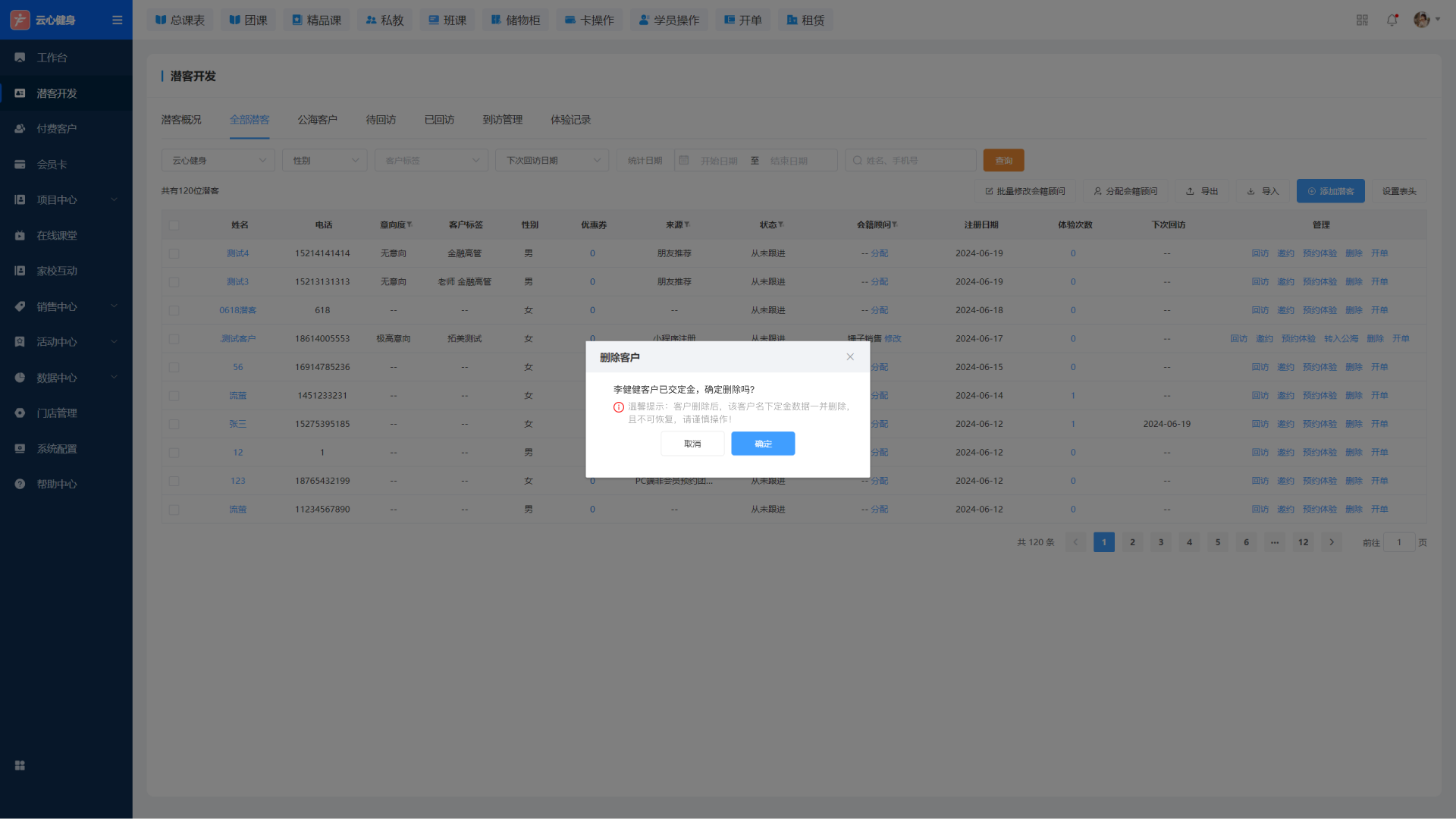The height and width of the screenshot is (819, 1456).
Task: Click the 储物柜 locker toolbar icon
Action: pyautogui.click(x=496, y=20)
